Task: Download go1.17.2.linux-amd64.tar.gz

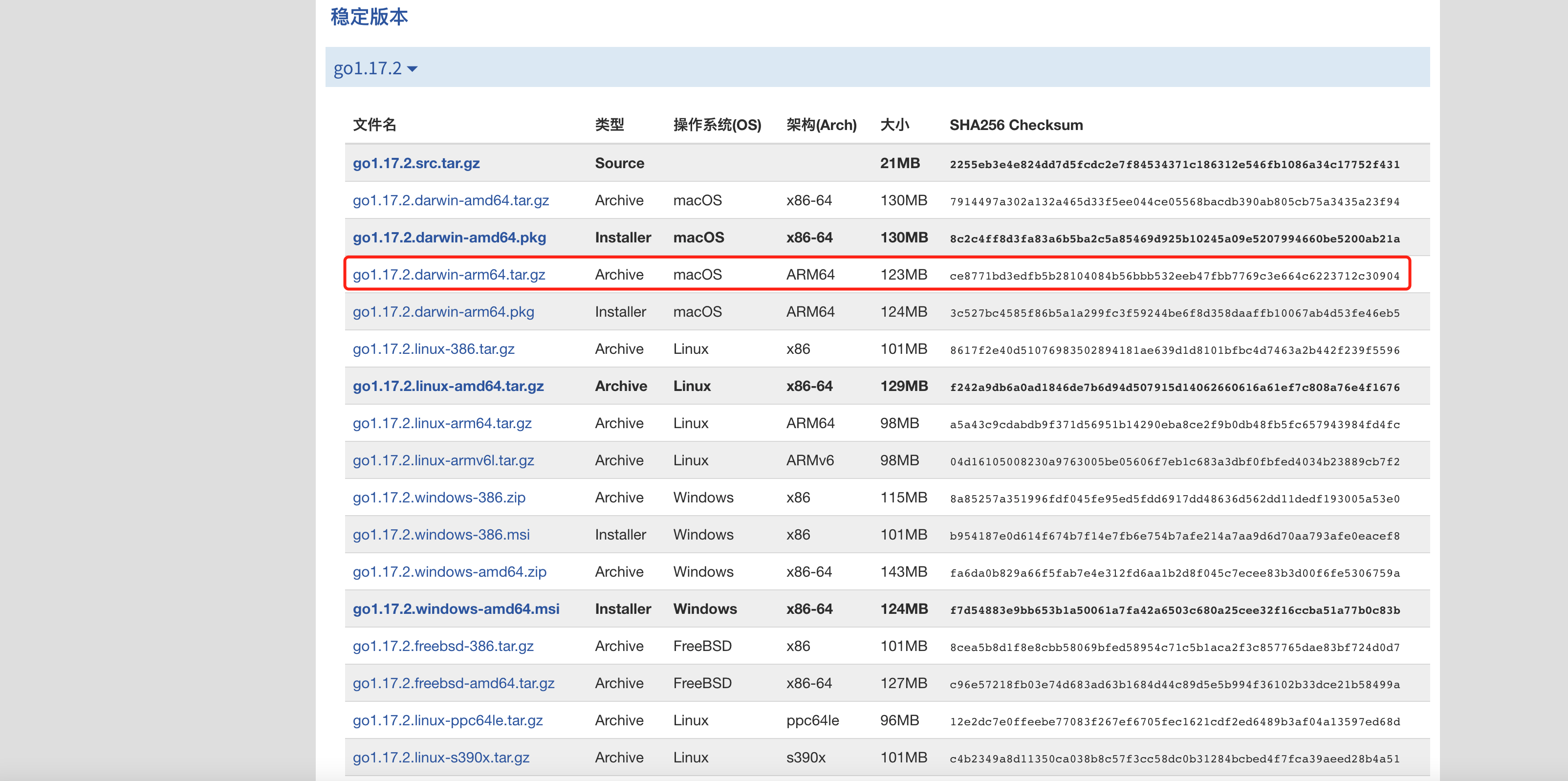Action: coord(448,386)
